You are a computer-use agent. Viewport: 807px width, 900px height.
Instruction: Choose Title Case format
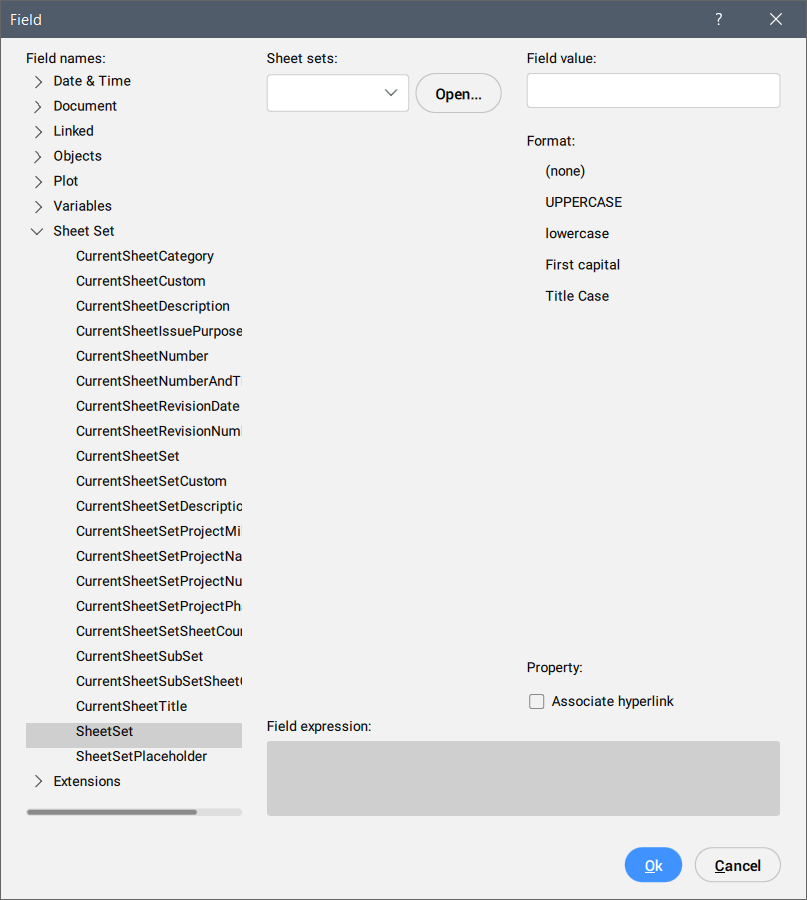click(577, 296)
